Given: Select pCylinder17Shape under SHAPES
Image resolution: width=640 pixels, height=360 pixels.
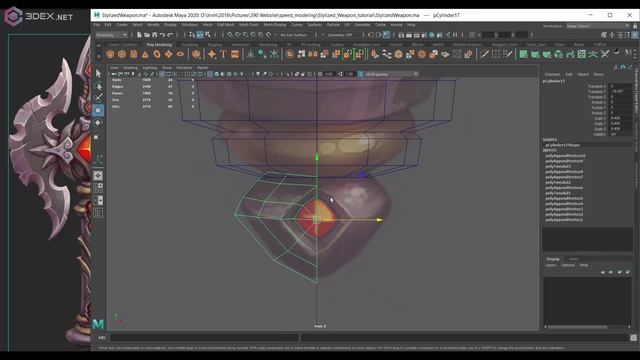Looking at the screenshot, I should (x=562, y=145).
